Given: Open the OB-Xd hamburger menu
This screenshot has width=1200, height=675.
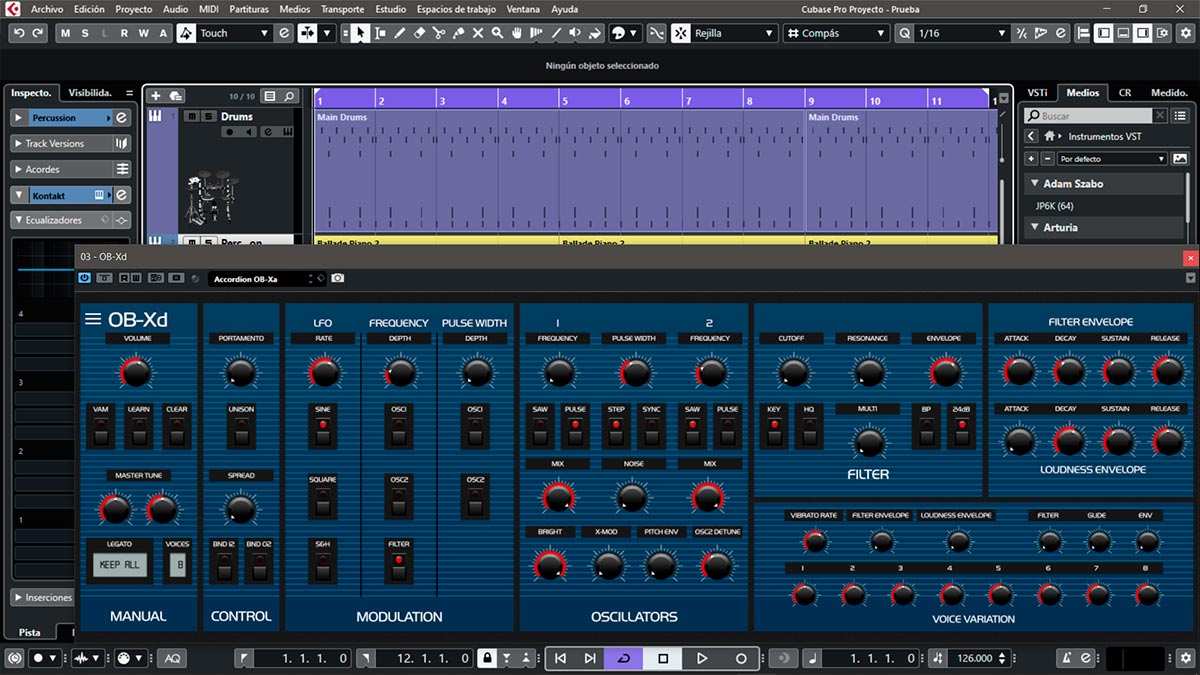Looking at the screenshot, I should tap(92, 319).
